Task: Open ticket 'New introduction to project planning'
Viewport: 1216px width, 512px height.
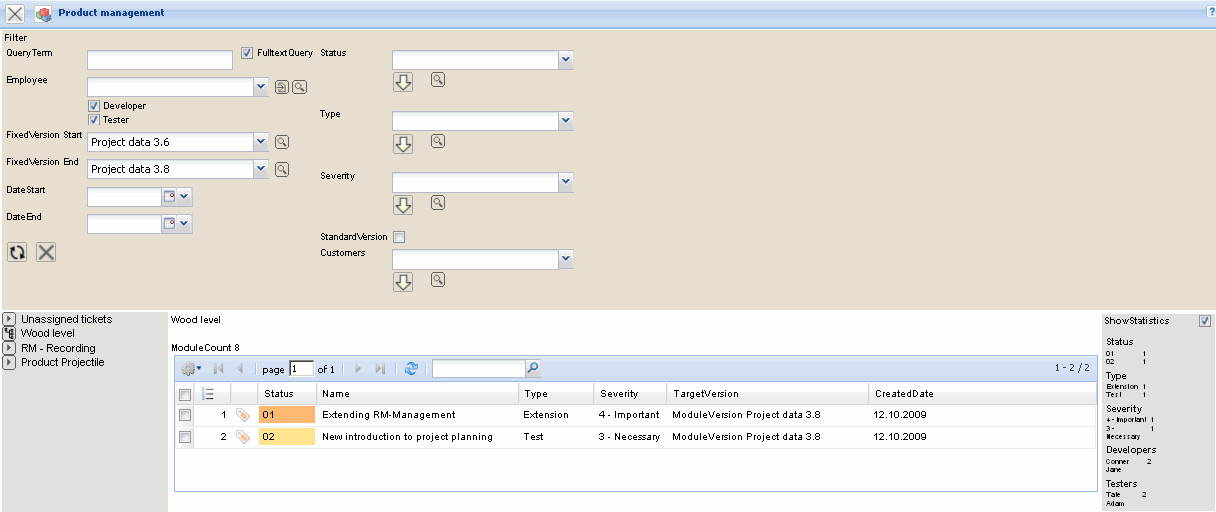Action: [407, 437]
